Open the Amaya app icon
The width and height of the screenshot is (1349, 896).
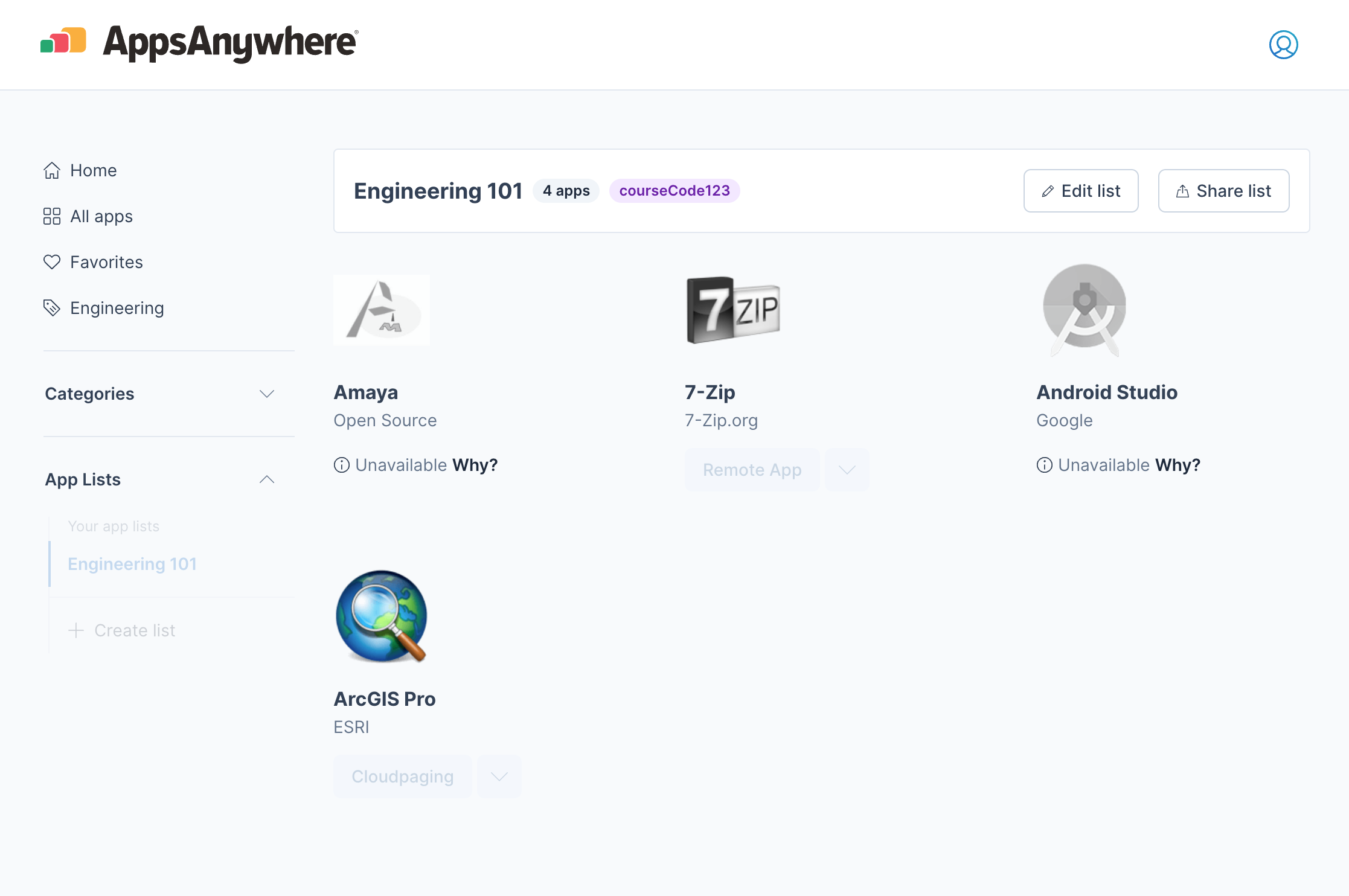tap(382, 310)
